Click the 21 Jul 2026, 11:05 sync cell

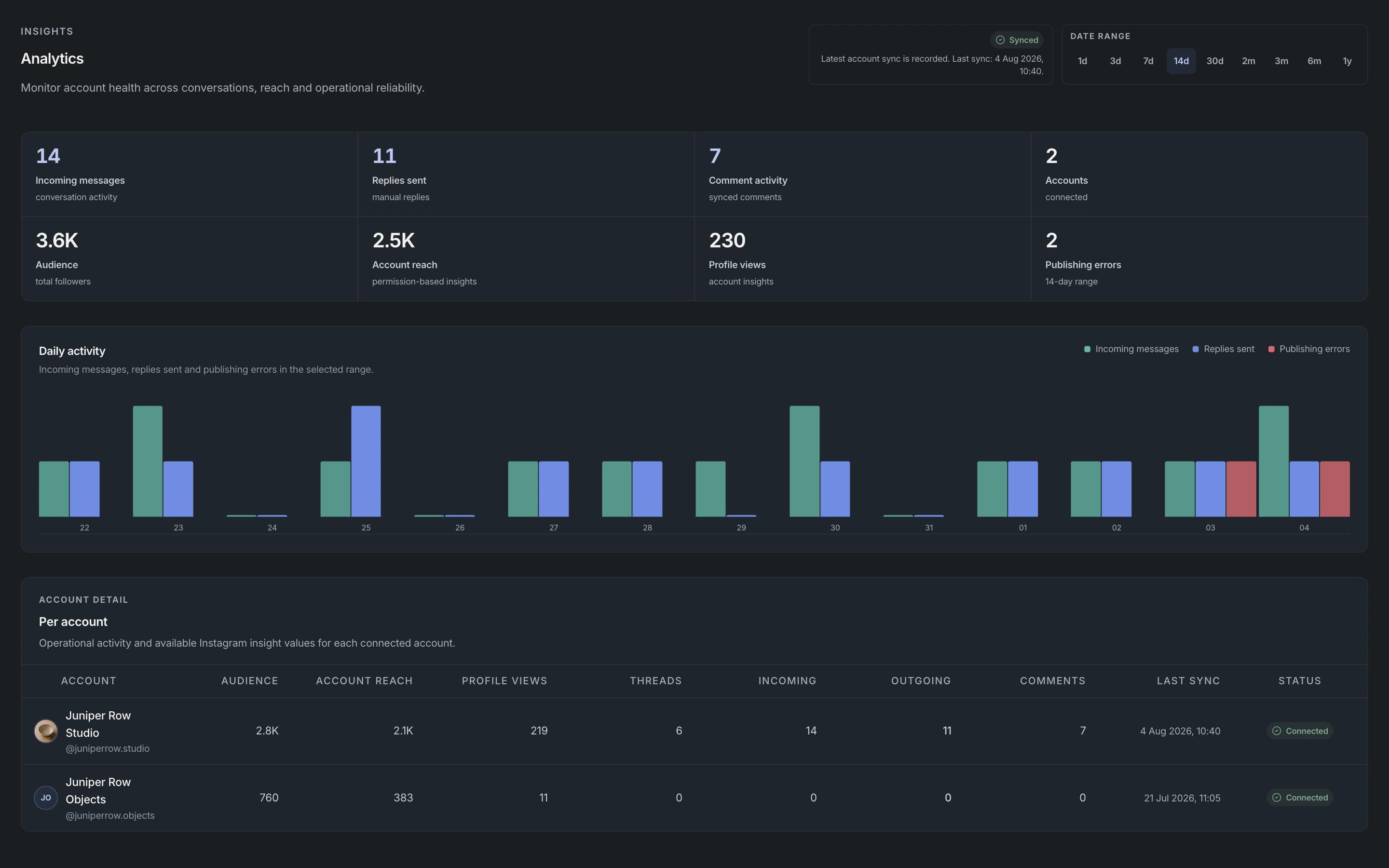[1182, 798]
